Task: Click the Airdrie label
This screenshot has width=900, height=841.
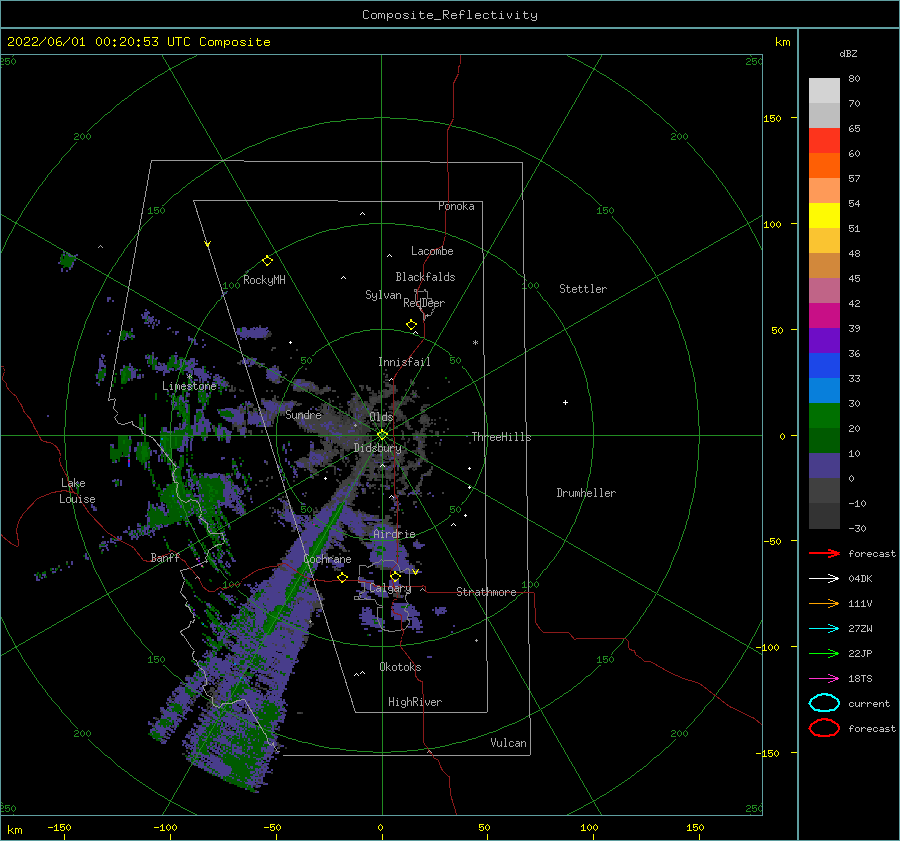Action: click(x=394, y=534)
